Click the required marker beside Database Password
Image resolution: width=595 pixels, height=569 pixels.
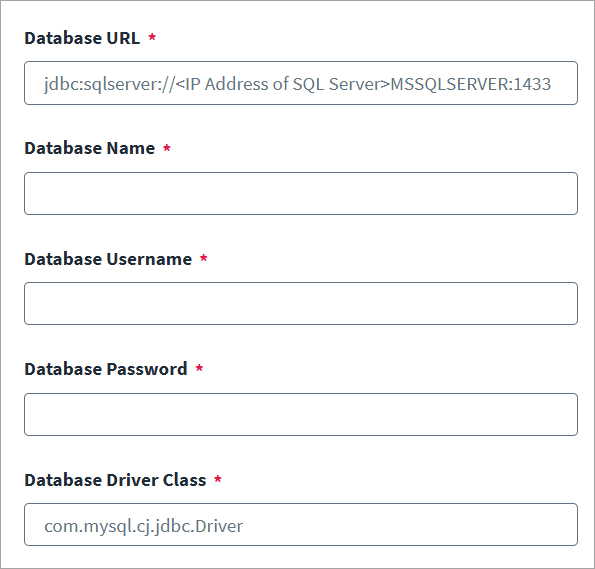point(199,368)
